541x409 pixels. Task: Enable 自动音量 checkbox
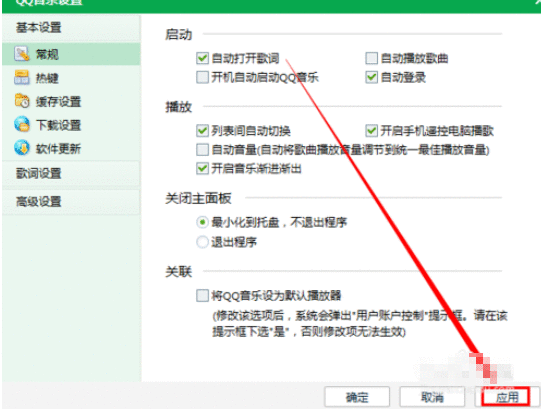coord(202,149)
